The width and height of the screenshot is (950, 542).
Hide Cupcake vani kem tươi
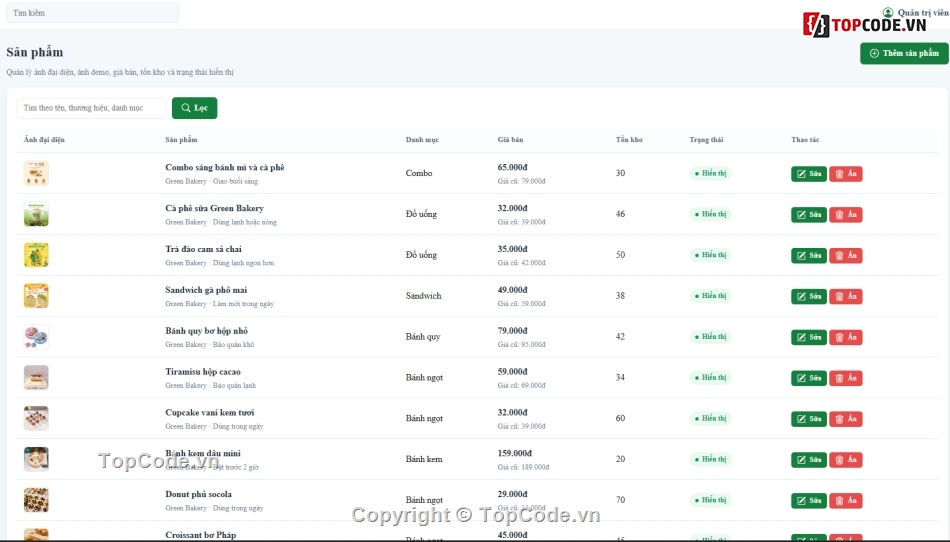845,418
